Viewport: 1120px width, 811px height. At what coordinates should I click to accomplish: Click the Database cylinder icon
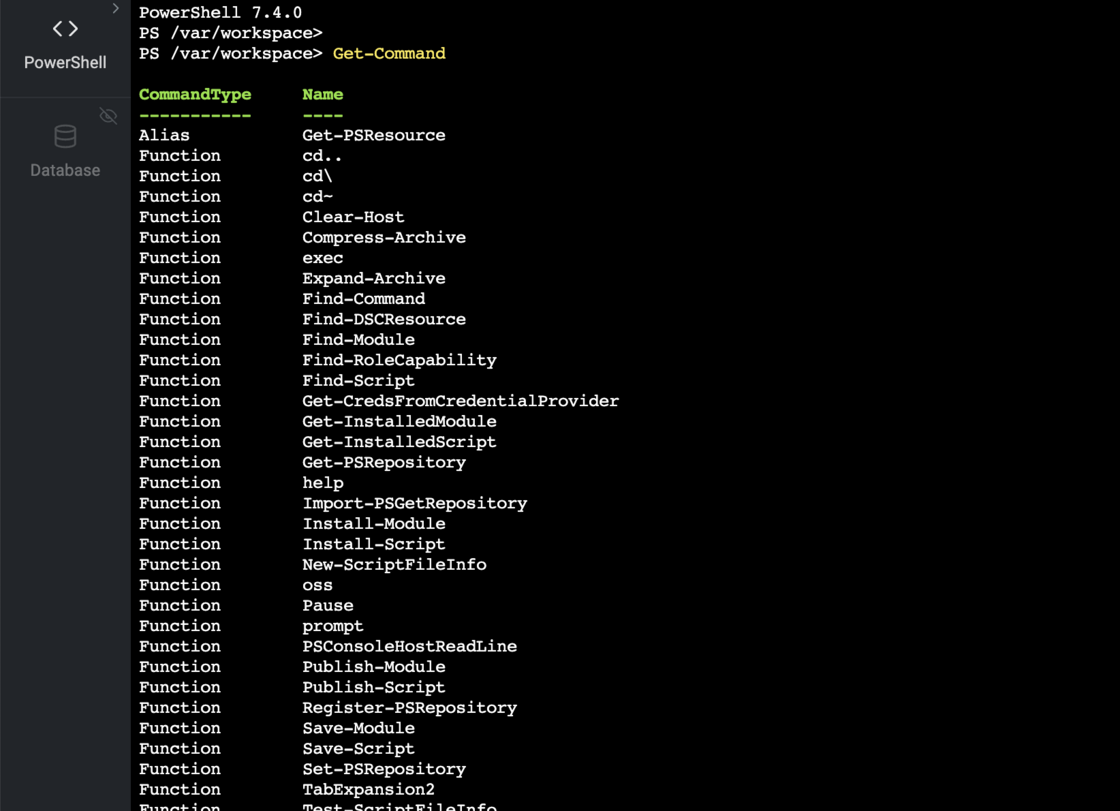(64, 138)
